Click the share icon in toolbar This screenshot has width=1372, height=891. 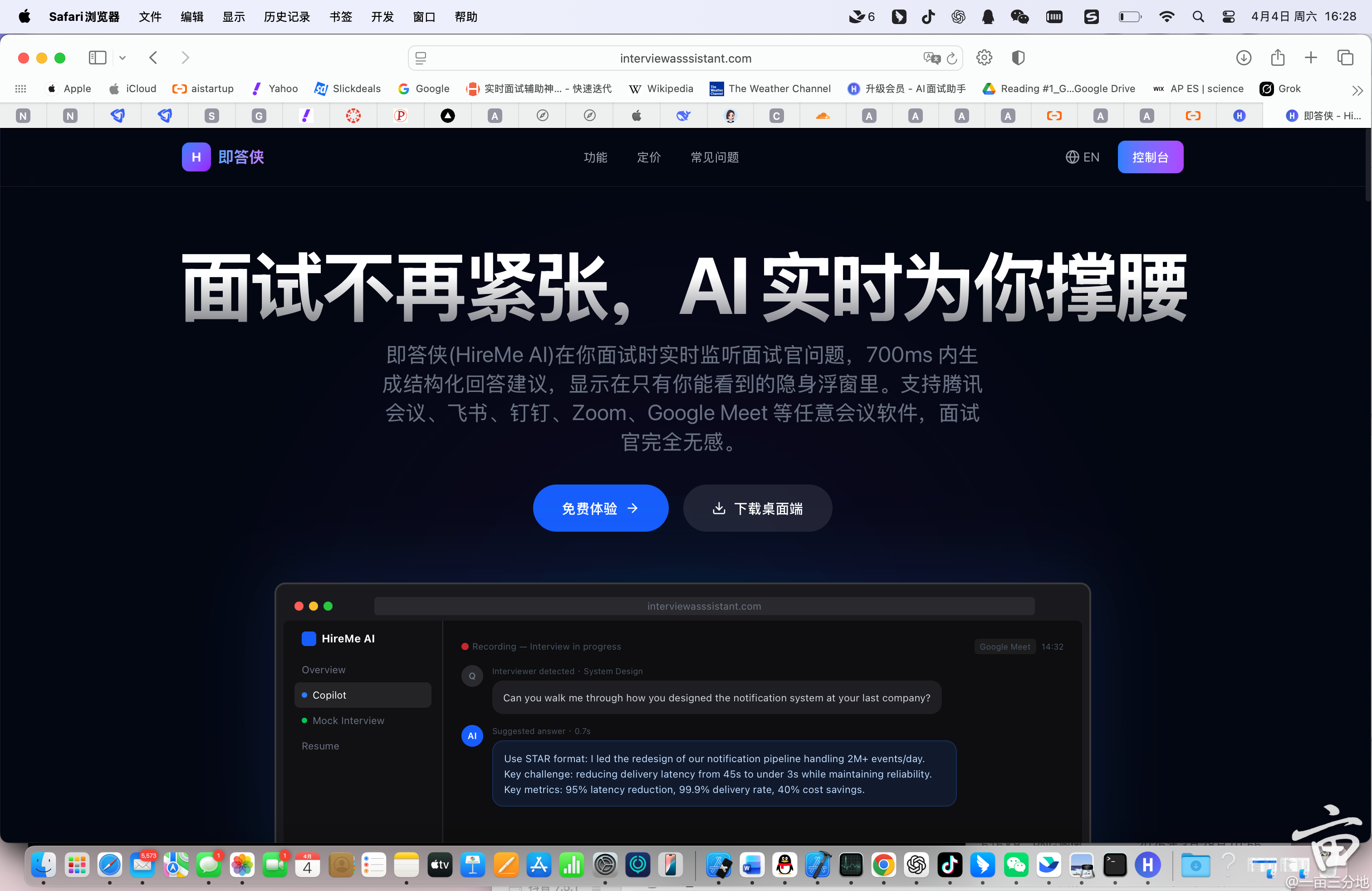pos(1278,58)
